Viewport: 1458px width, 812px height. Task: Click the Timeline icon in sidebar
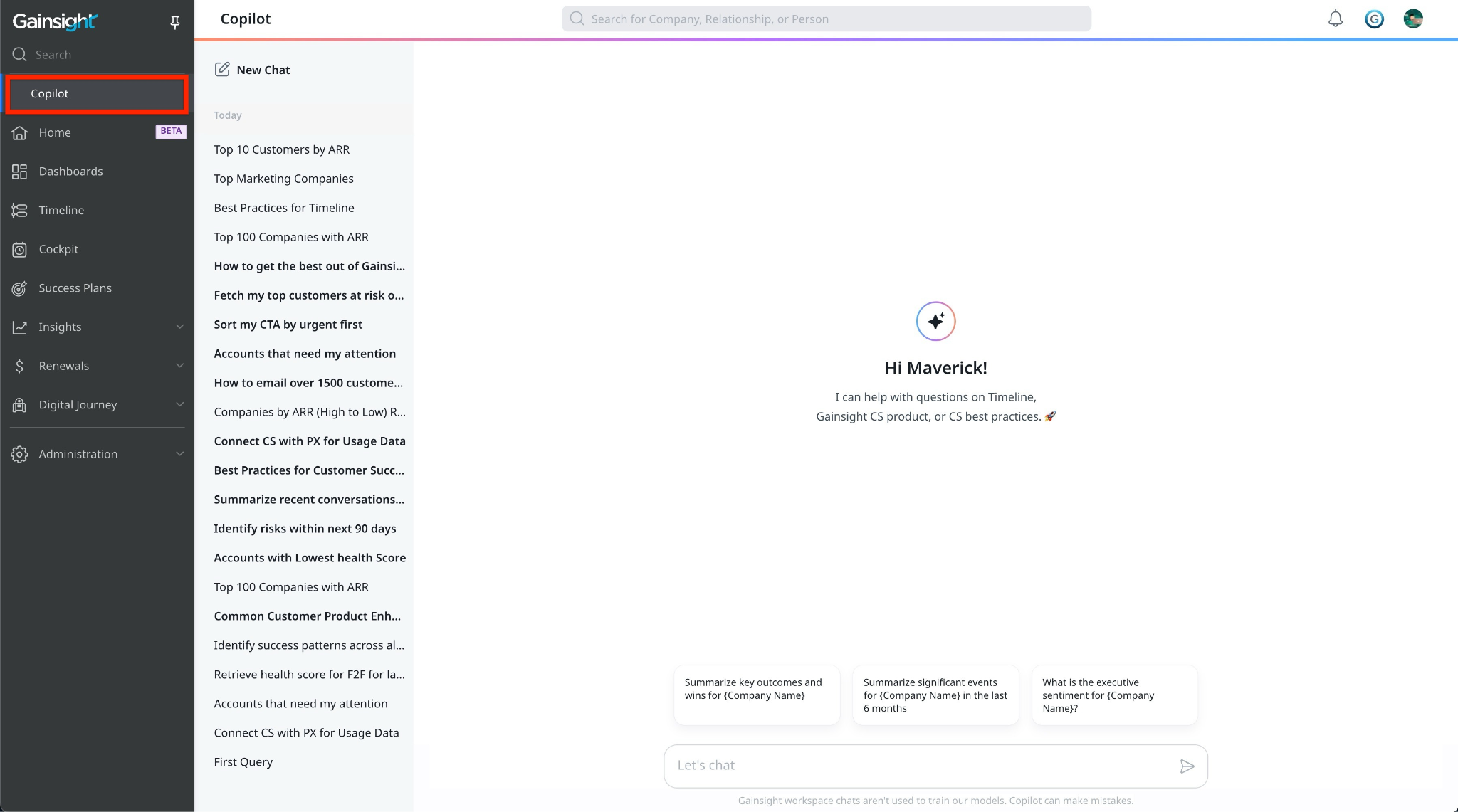click(20, 210)
